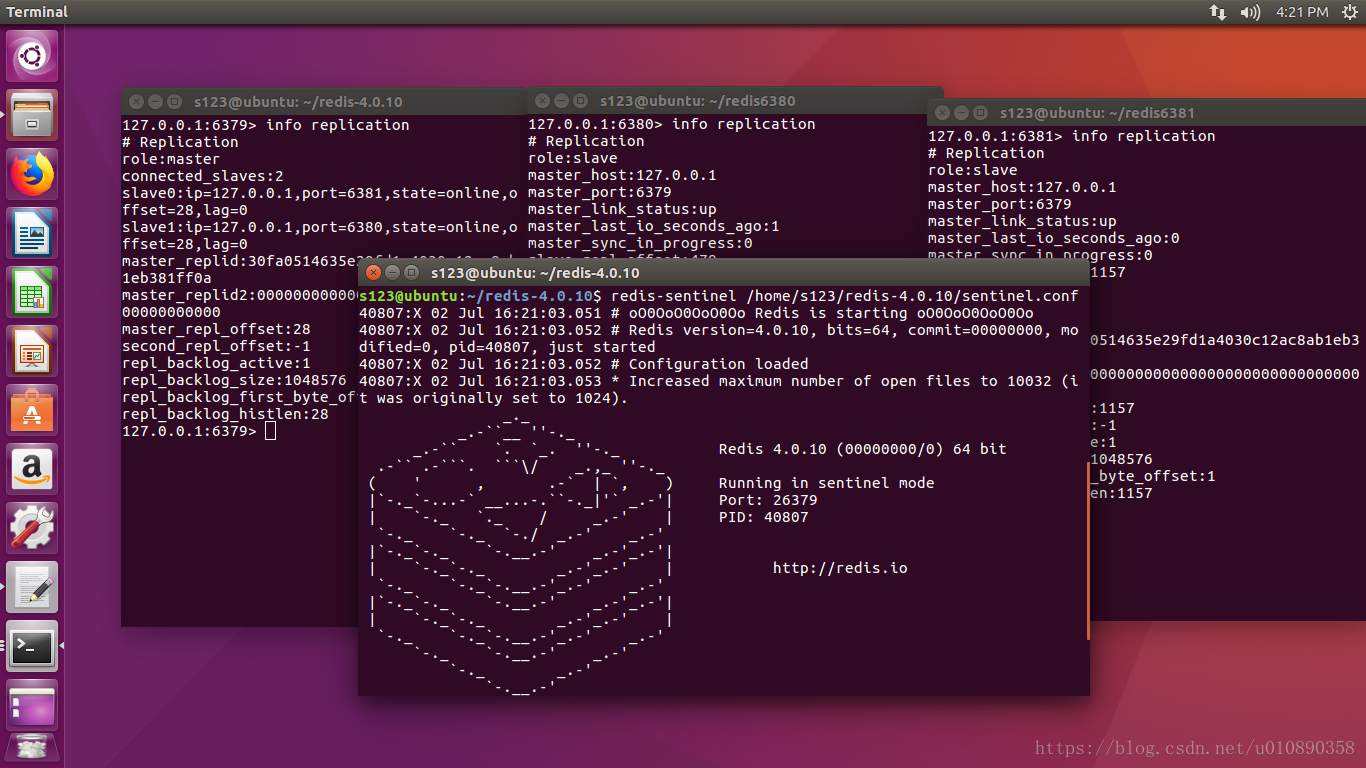Screen dimensions: 1366x768
Task: Open the Files manager from the dock
Action: click(32, 115)
